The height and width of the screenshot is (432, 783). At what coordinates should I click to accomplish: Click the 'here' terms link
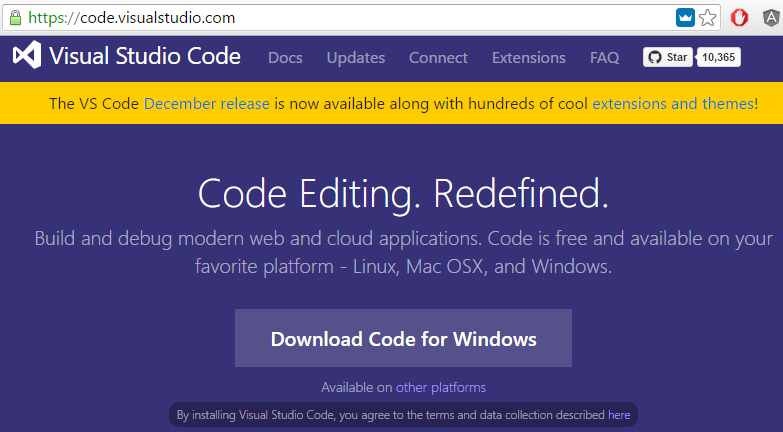point(619,415)
